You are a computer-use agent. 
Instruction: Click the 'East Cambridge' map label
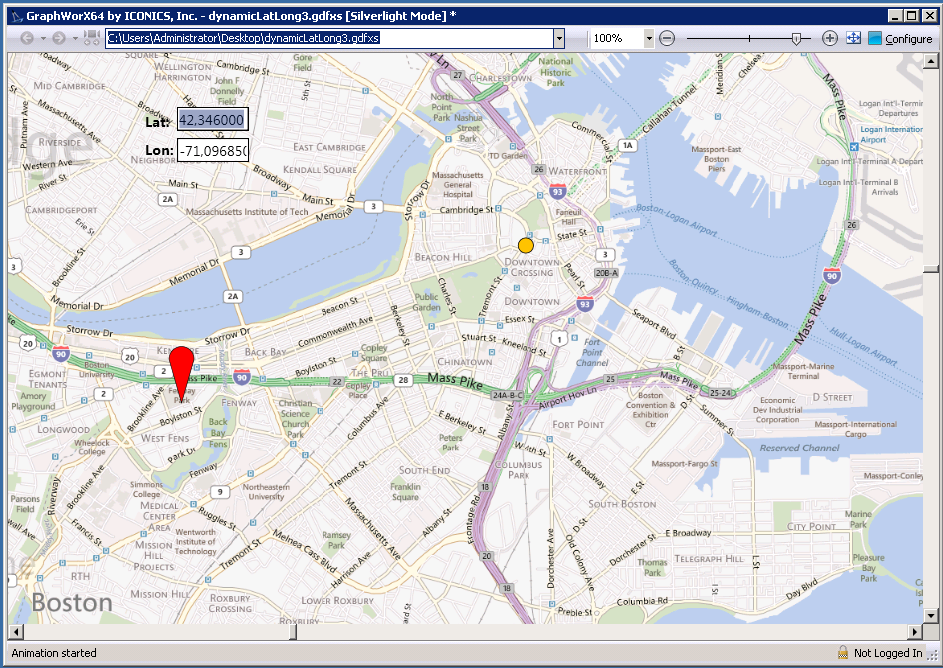[x=329, y=147]
